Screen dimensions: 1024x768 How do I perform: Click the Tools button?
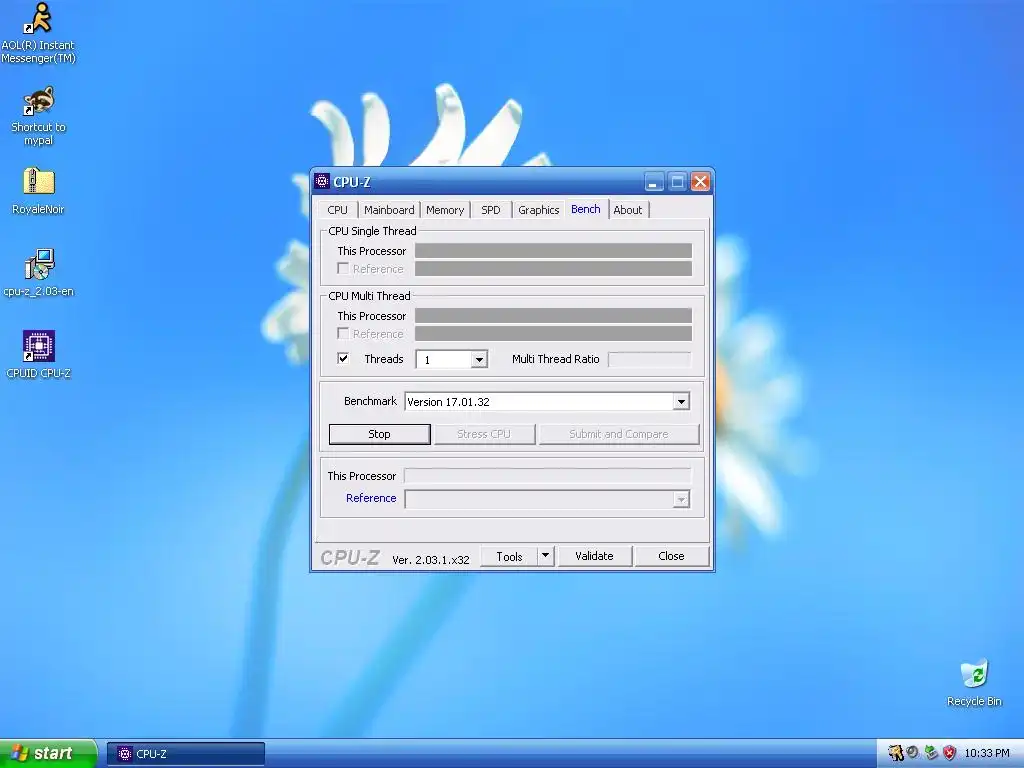coord(509,556)
